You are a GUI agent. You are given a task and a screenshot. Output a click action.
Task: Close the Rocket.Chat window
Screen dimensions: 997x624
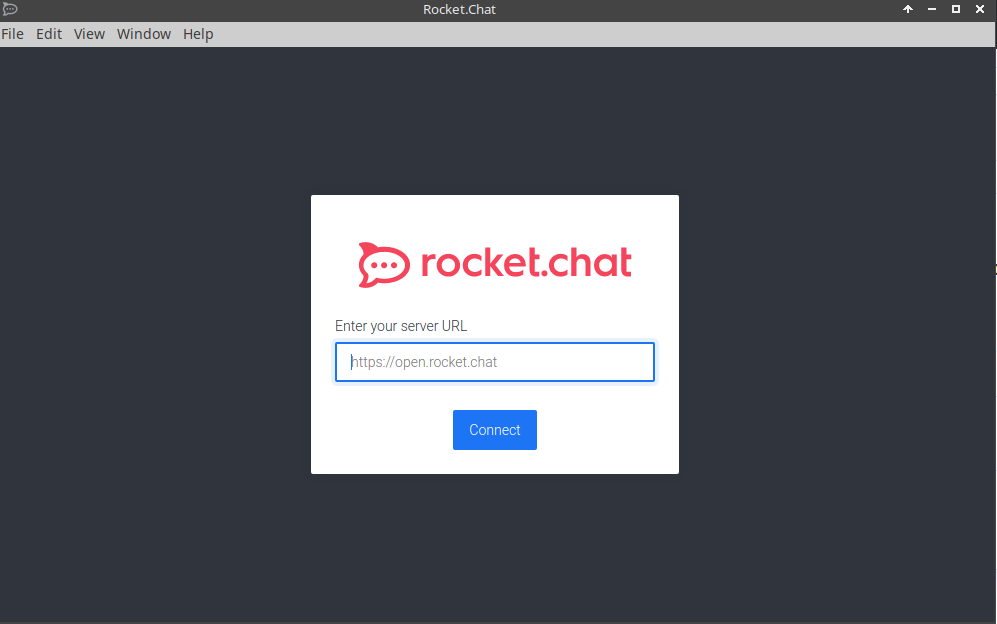click(x=980, y=9)
